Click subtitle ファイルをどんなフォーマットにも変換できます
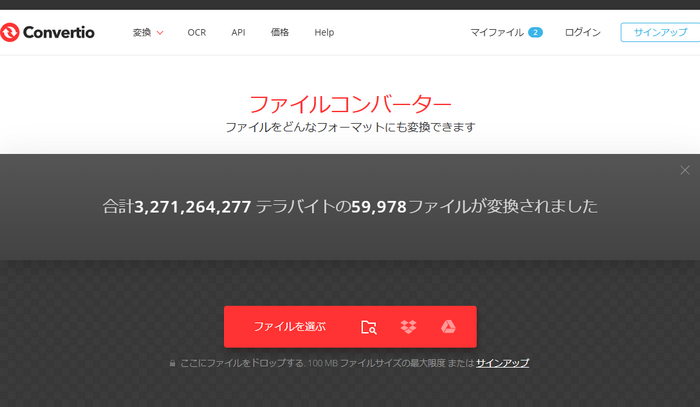The width and height of the screenshot is (700, 407). click(x=350, y=127)
